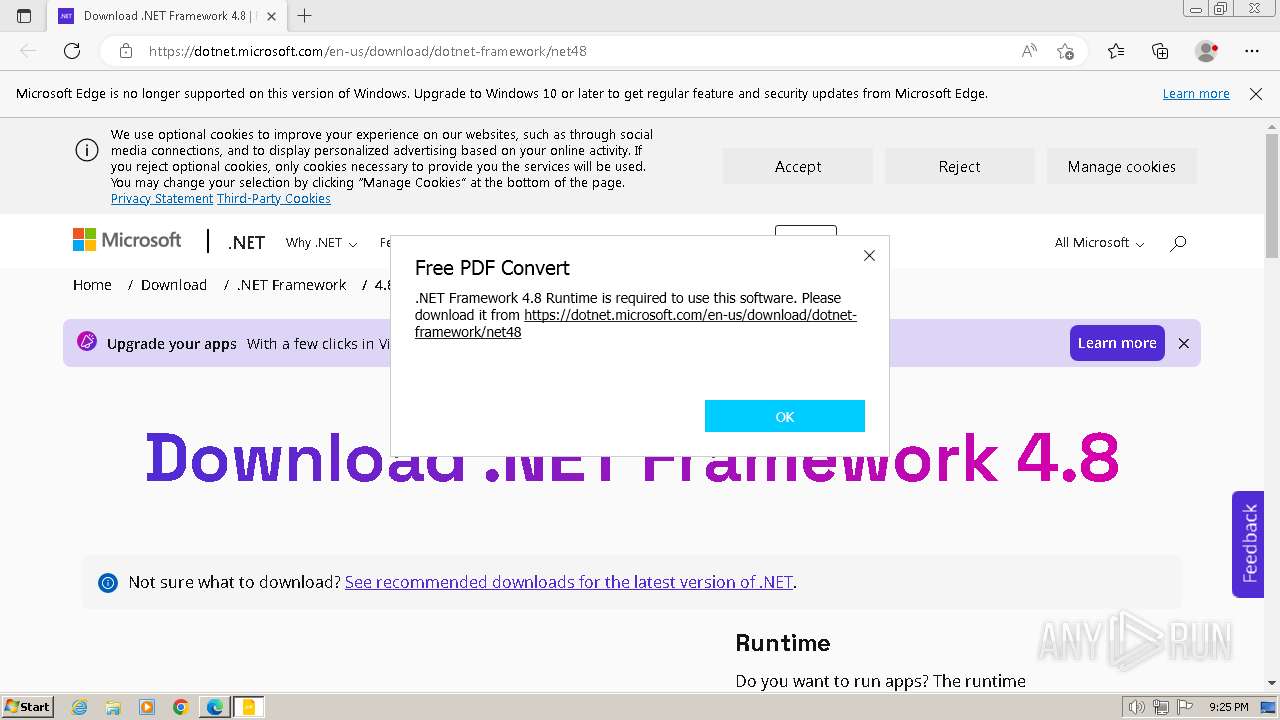
Task: Click Learn more in the Edge support notice
Action: point(1196,94)
